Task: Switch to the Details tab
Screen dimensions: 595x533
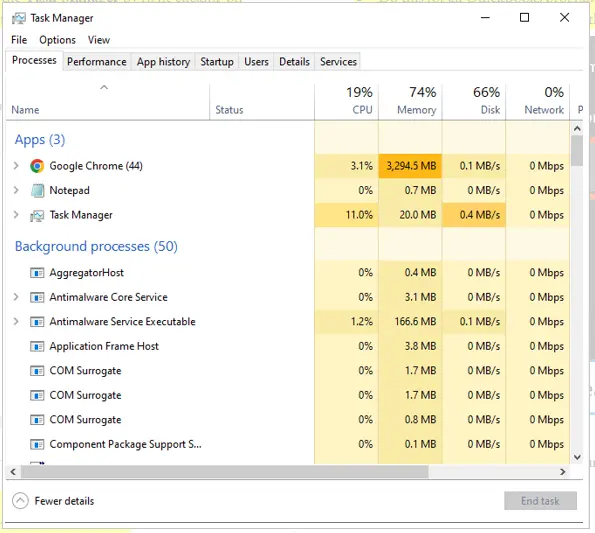Action: [294, 62]
